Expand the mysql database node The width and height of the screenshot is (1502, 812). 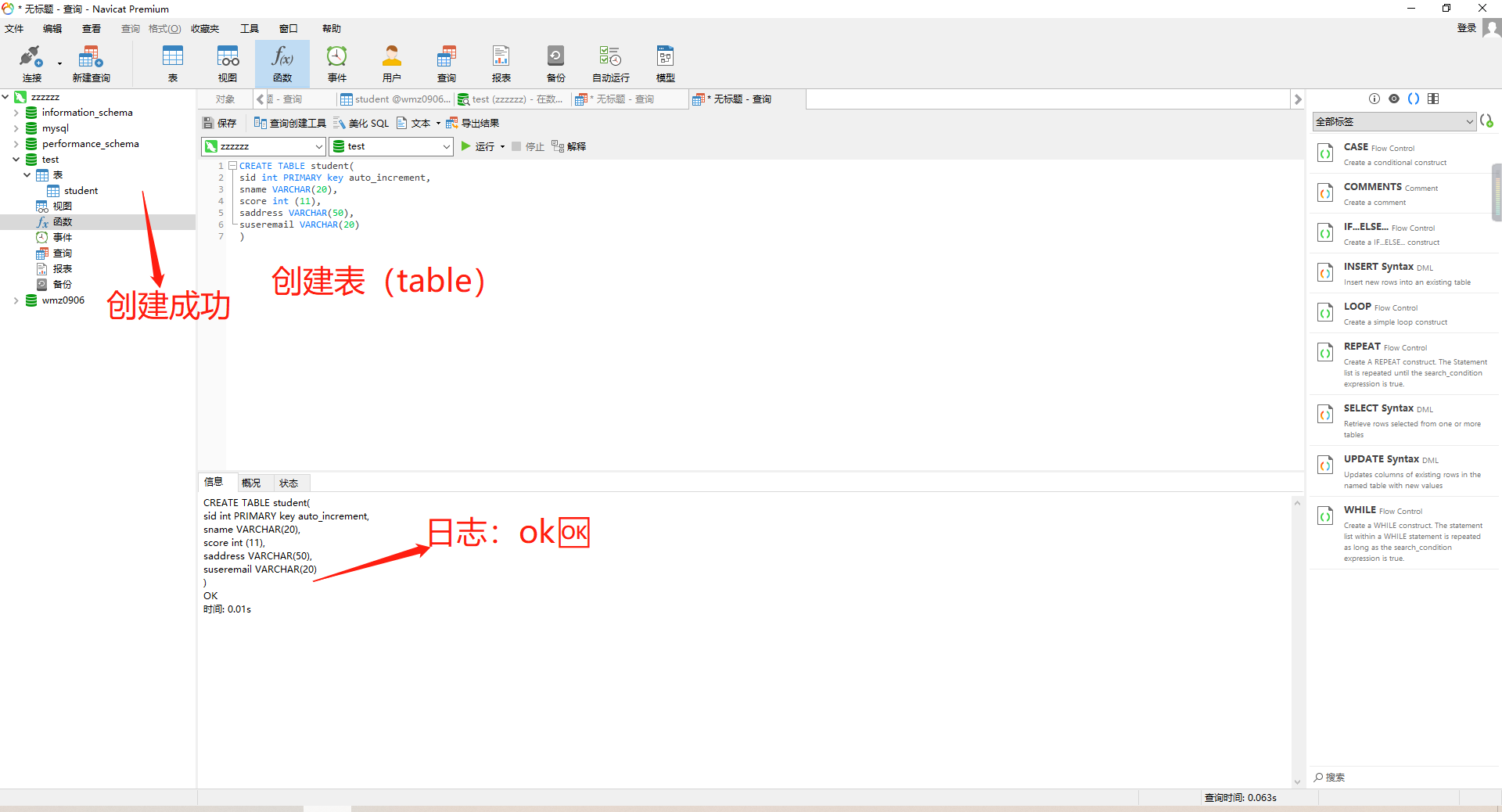(16, 128)
